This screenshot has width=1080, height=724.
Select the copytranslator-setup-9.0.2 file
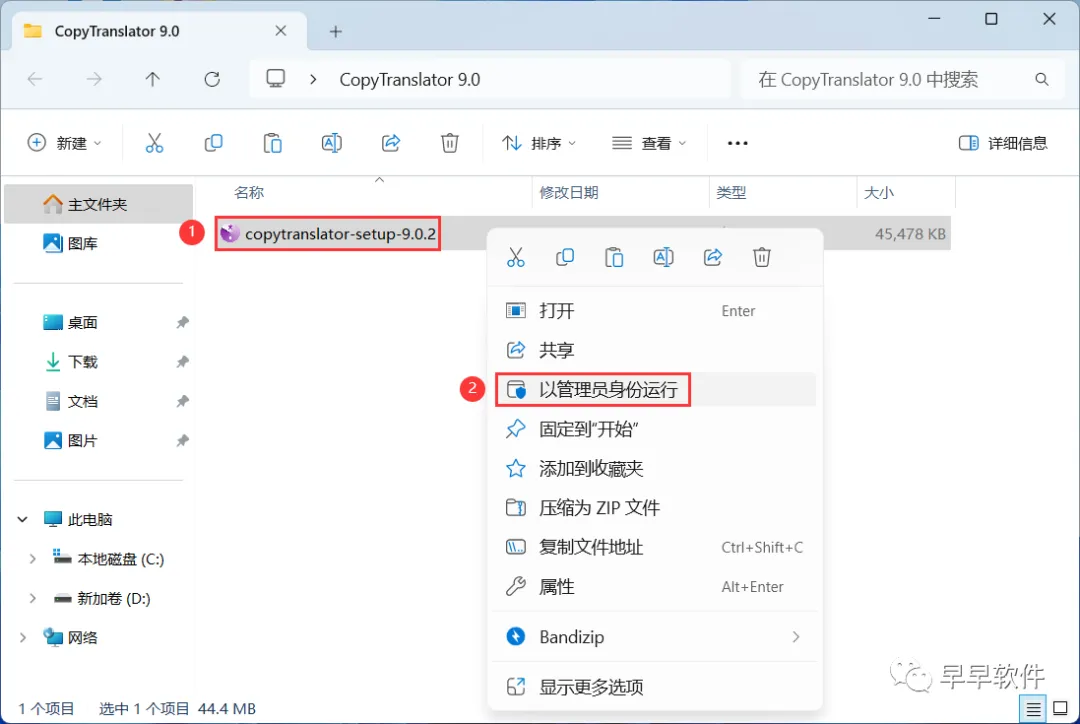[x=328, y=234]
